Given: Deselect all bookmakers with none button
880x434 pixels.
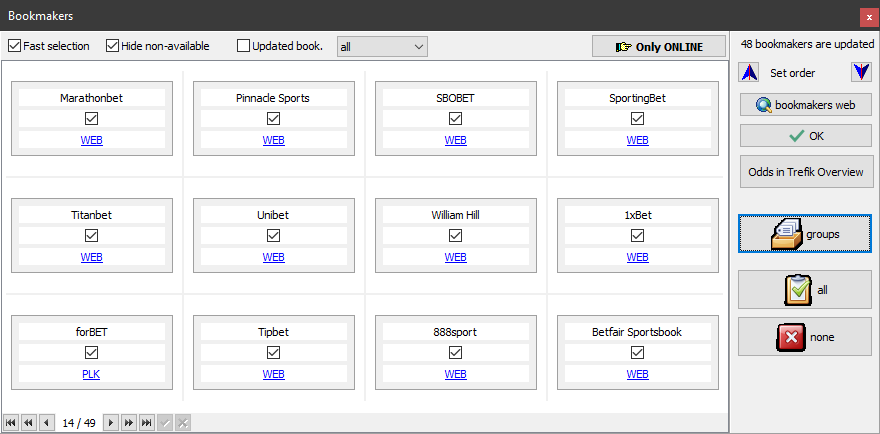Looking at the screenshot, I should (x=806, y=337).
